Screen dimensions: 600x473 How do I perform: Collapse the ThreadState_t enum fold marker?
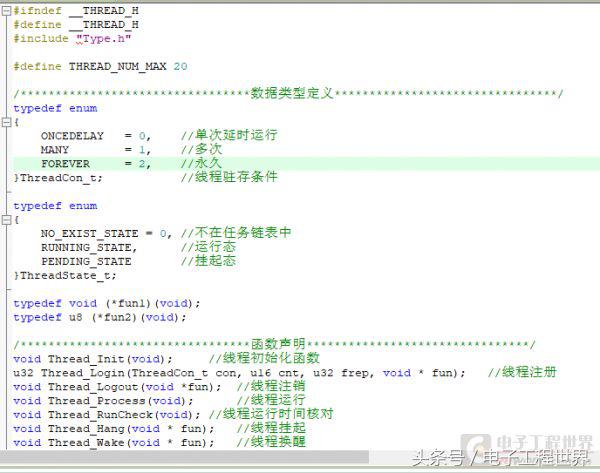click(x=6, y=220)
